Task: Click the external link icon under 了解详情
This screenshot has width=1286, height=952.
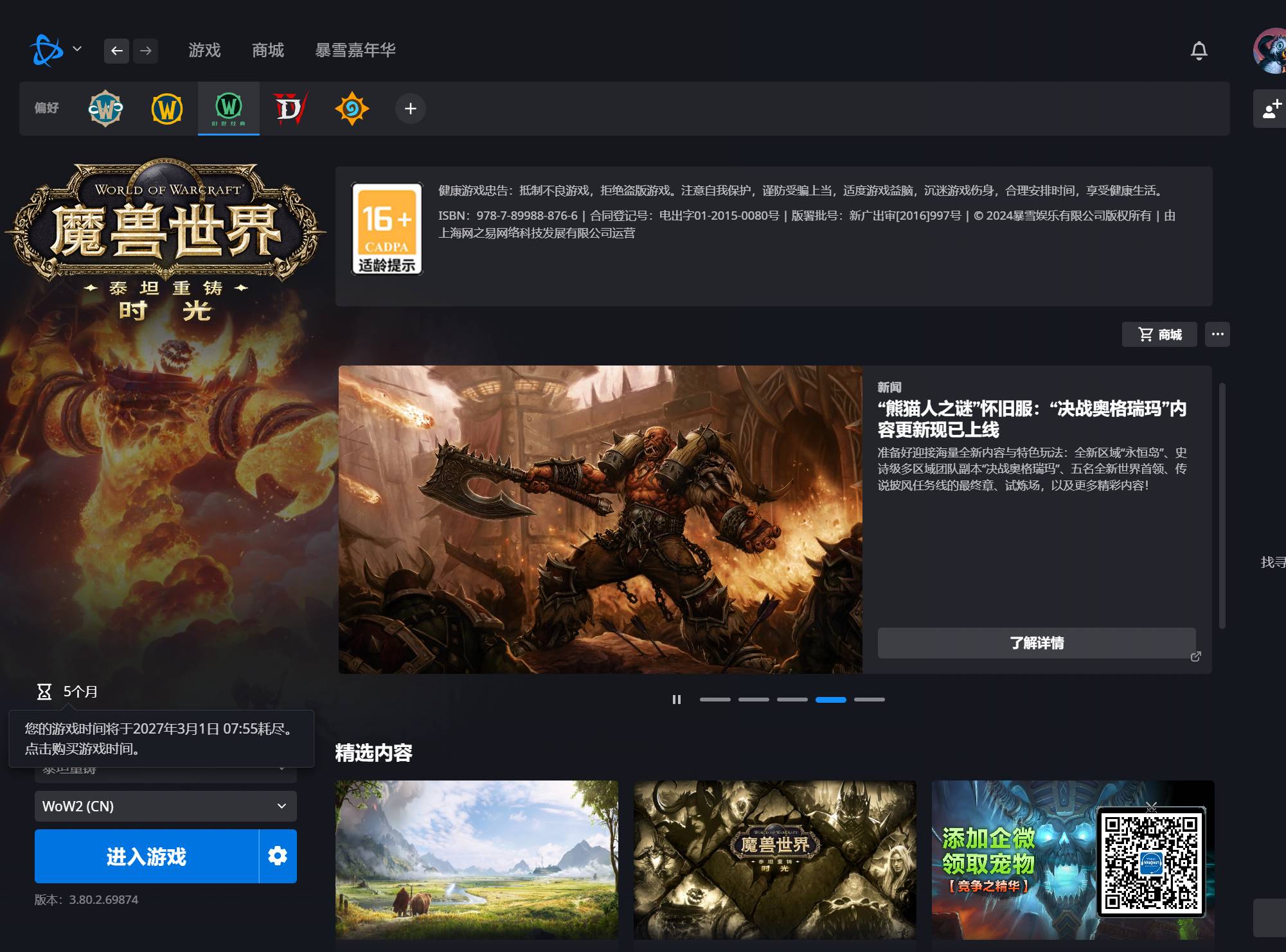Action: 1195,657
